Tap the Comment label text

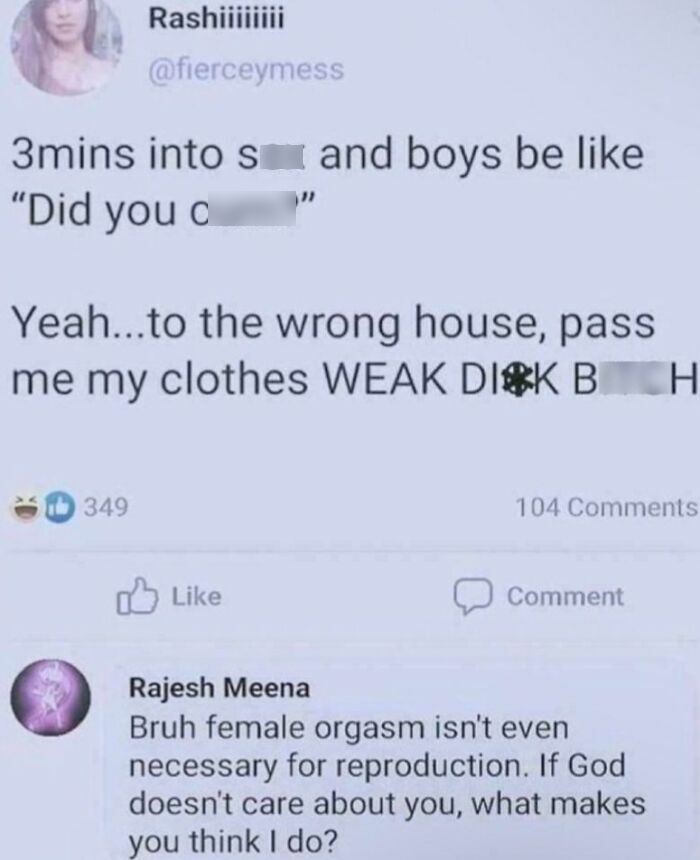click(565, 597)
